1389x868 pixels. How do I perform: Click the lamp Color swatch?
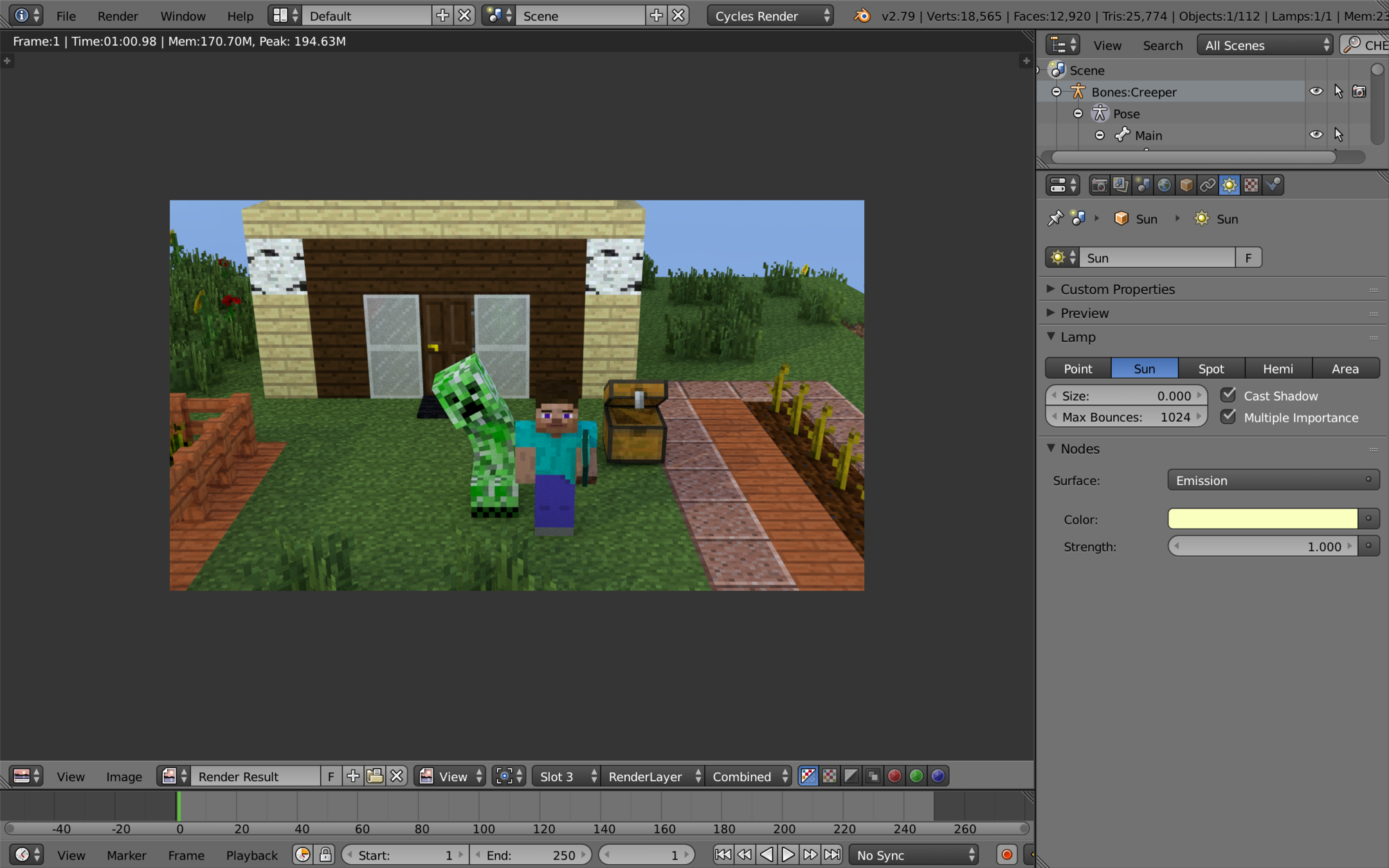click(x=1262, y=519)
